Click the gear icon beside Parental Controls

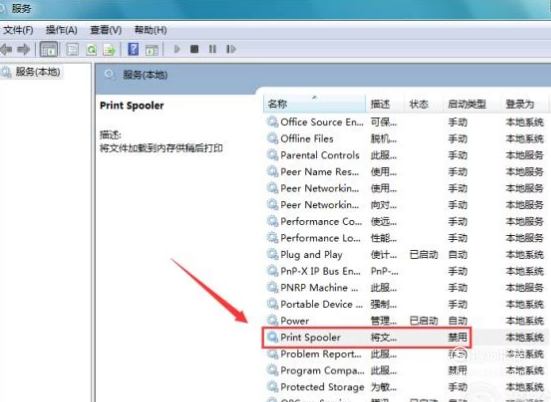[272, 155]
